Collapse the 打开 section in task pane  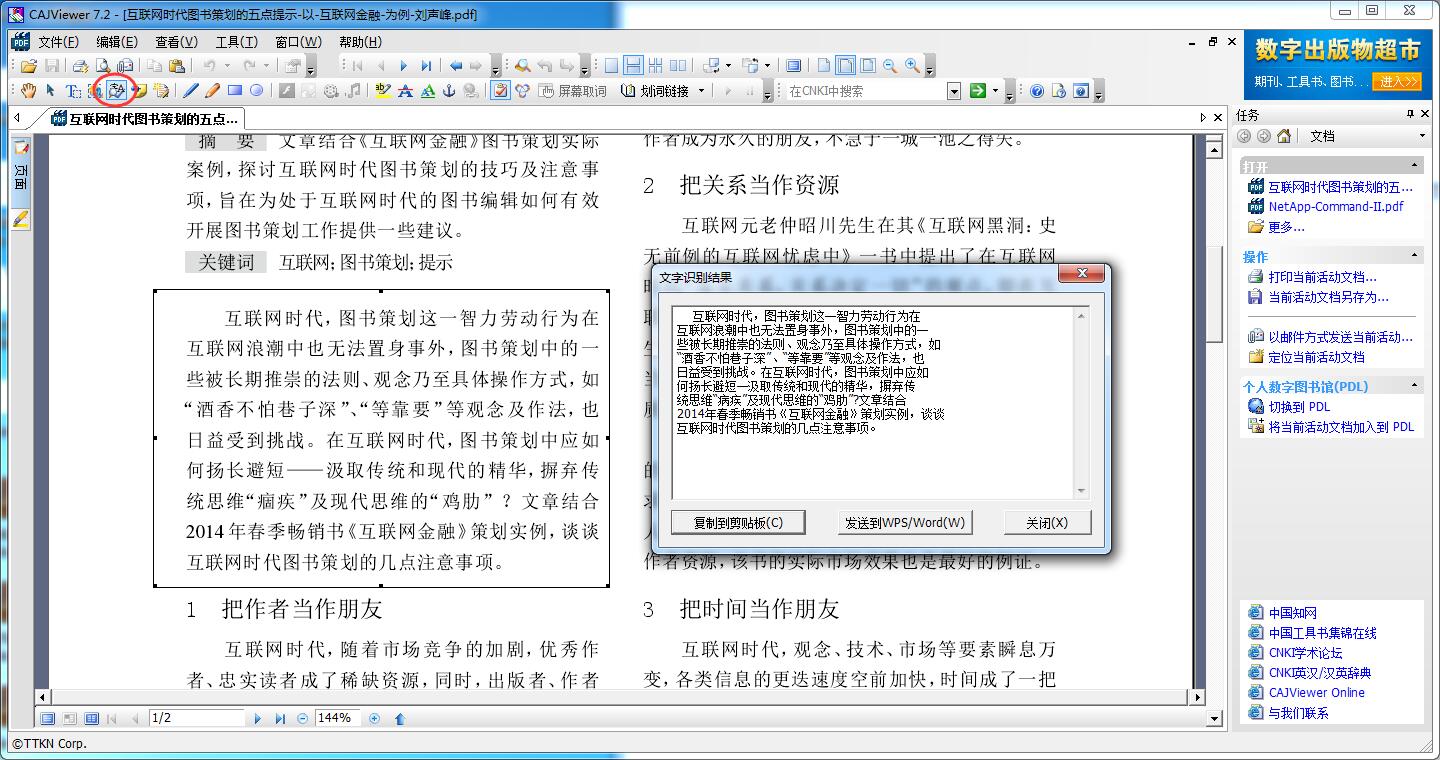point(1416,165)
